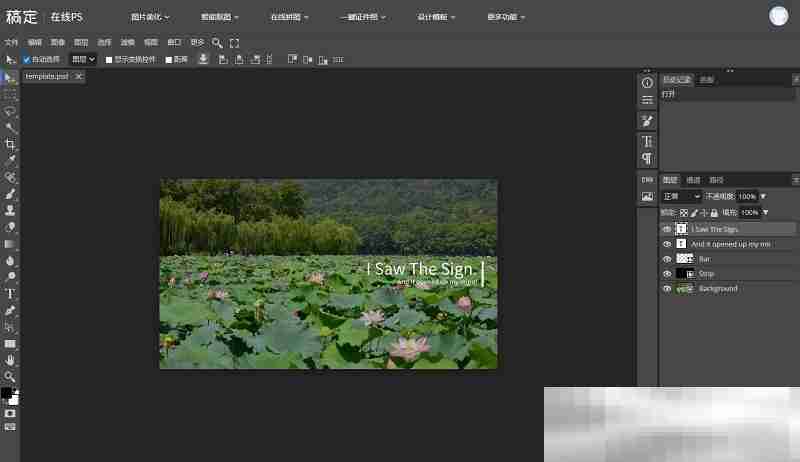Expand the fifth top navigation dropdown

coord(436,17)
